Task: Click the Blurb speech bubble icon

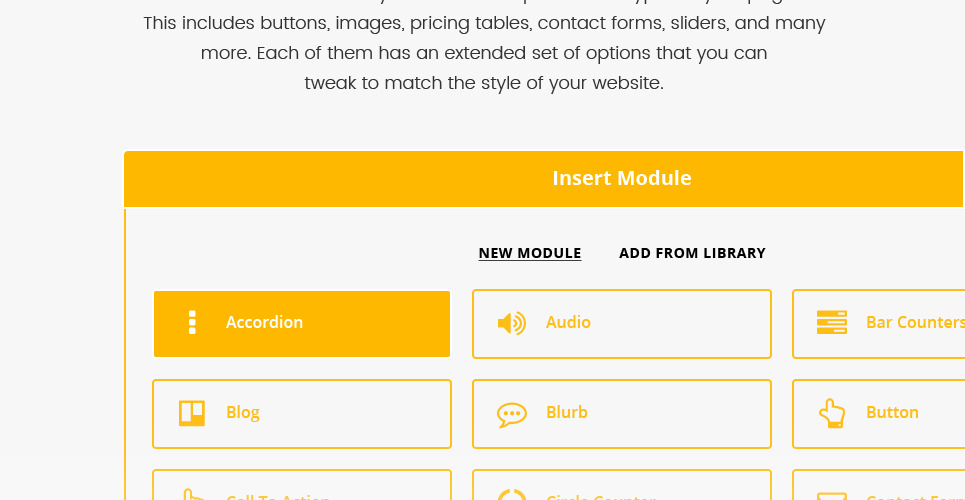Action: [511, 413]
